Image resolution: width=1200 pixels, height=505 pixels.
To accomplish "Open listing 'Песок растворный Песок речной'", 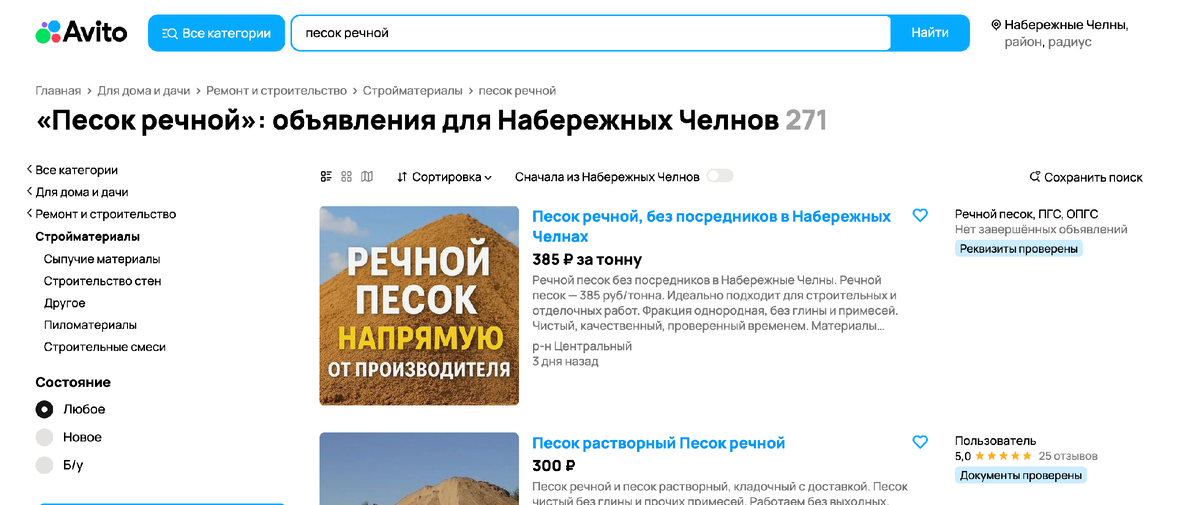I will [659, 443].
